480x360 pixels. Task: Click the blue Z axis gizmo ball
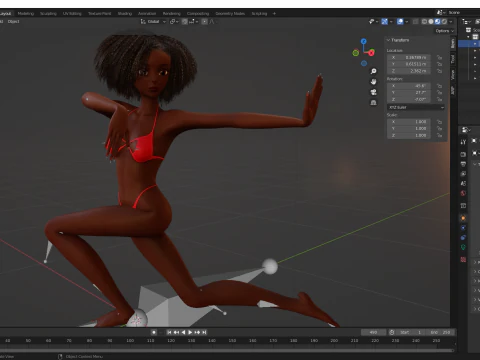[364, 41]
